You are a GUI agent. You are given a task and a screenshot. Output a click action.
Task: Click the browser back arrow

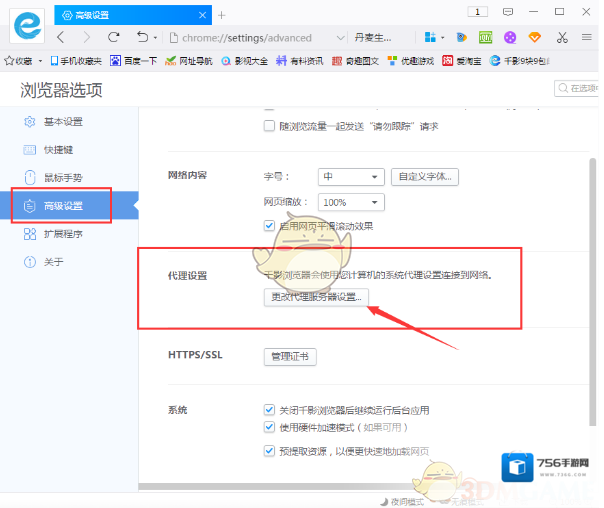click(61, 37)
